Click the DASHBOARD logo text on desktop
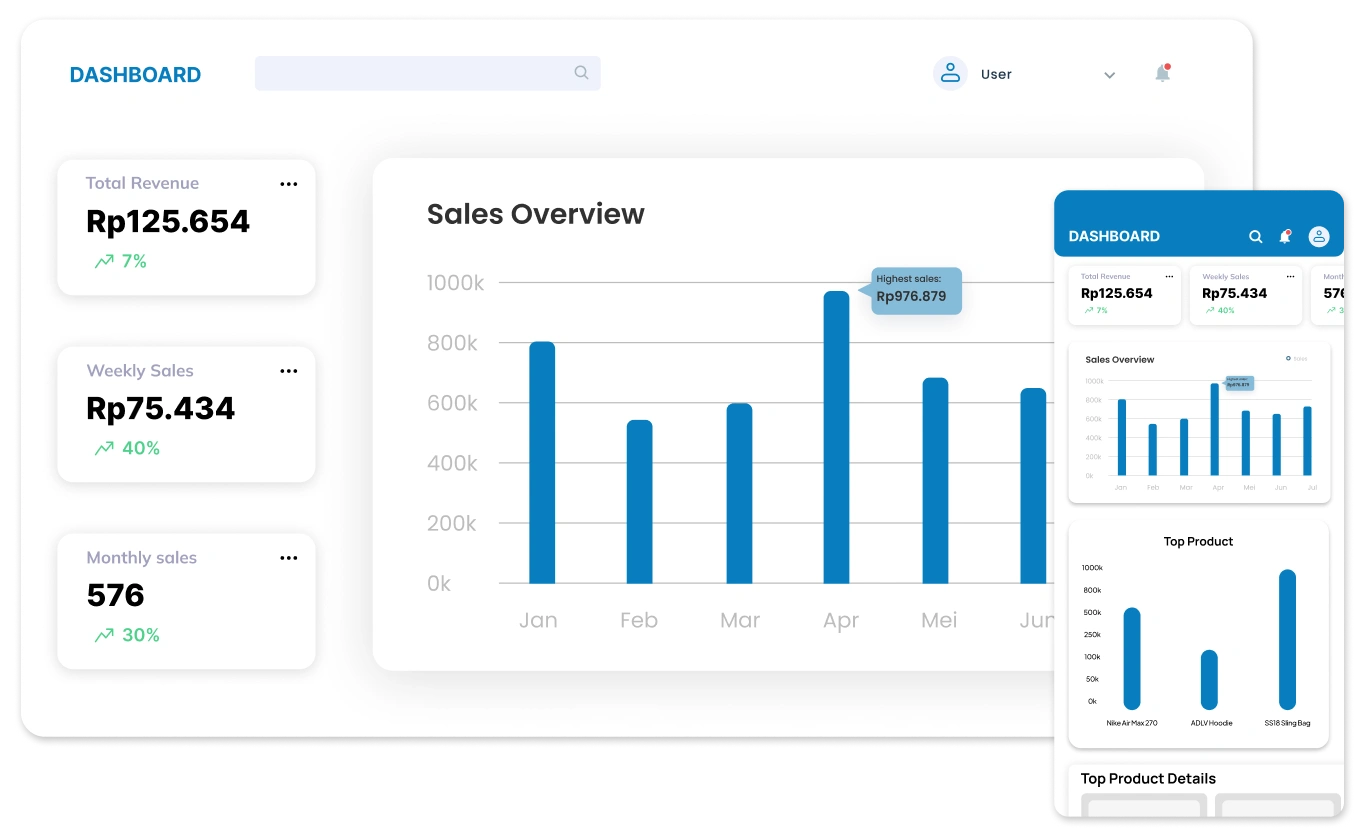This screenshot has width=1367, height=836. point(135,75)
